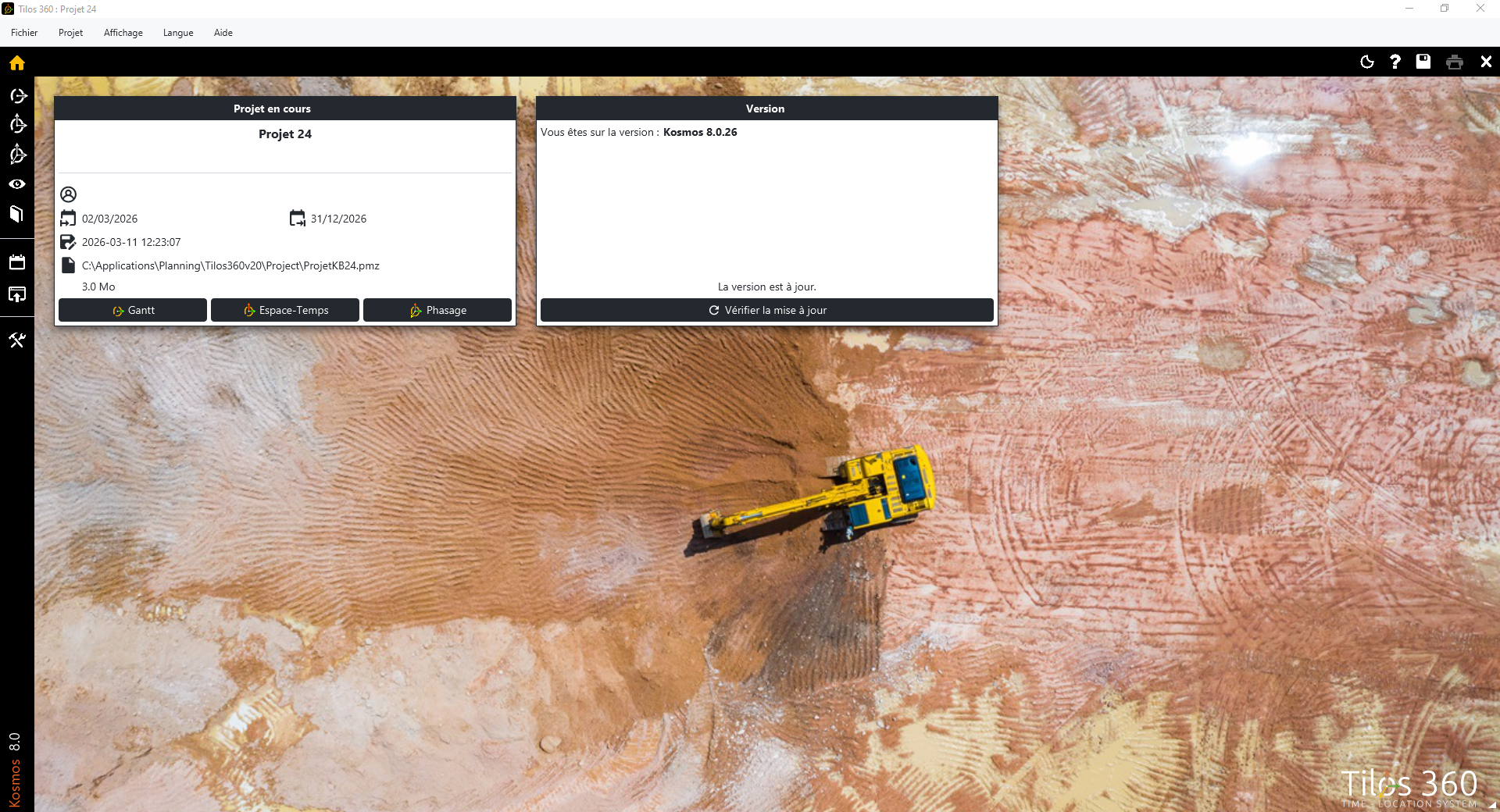Save the project with the floppy disk icon
Image resolution: width=1500 pixels, height=812 pixels.
coord(1423,62)
